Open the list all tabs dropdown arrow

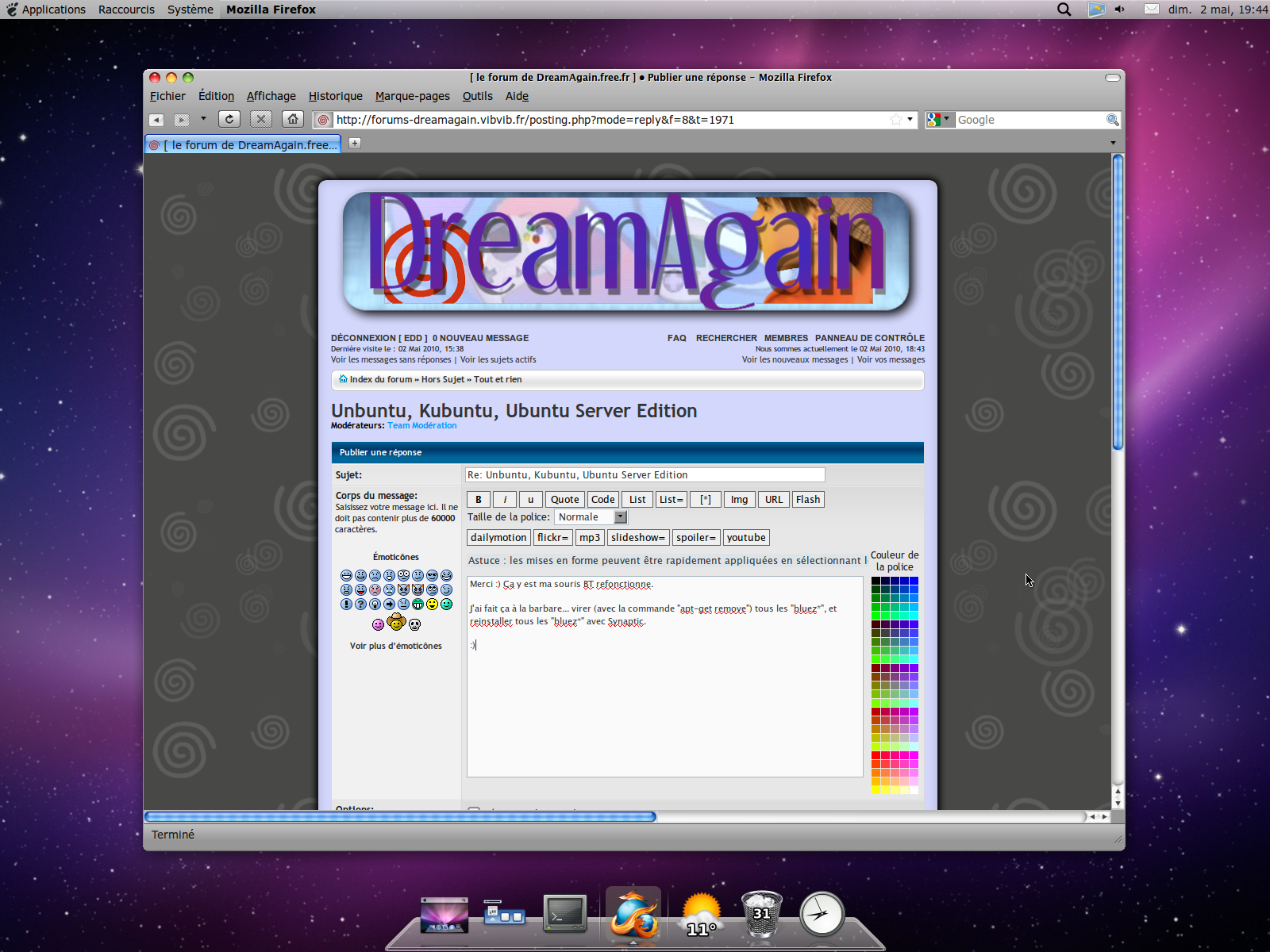click(1113, 144)
